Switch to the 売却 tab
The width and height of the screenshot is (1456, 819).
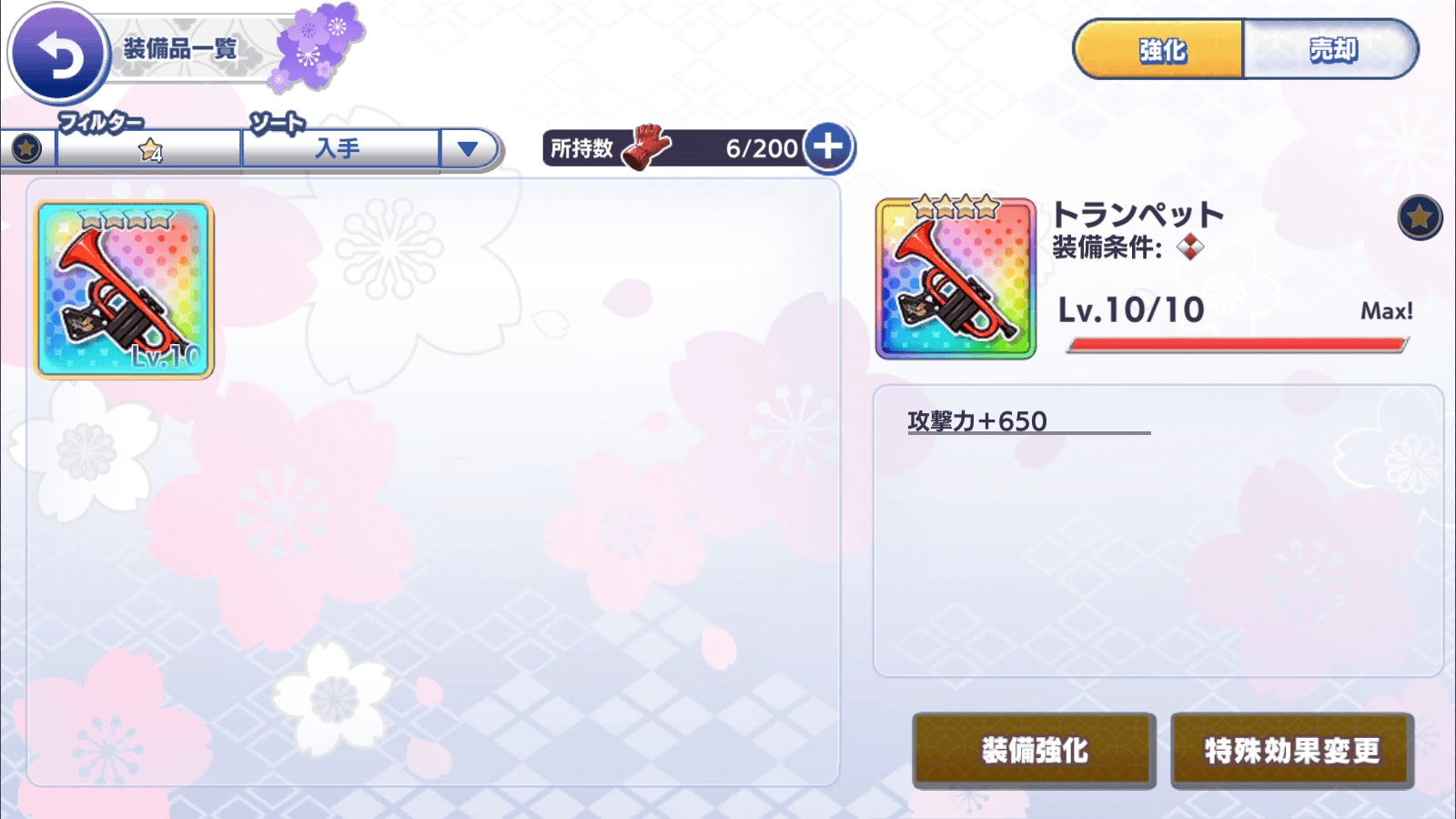click(1331, 50)
